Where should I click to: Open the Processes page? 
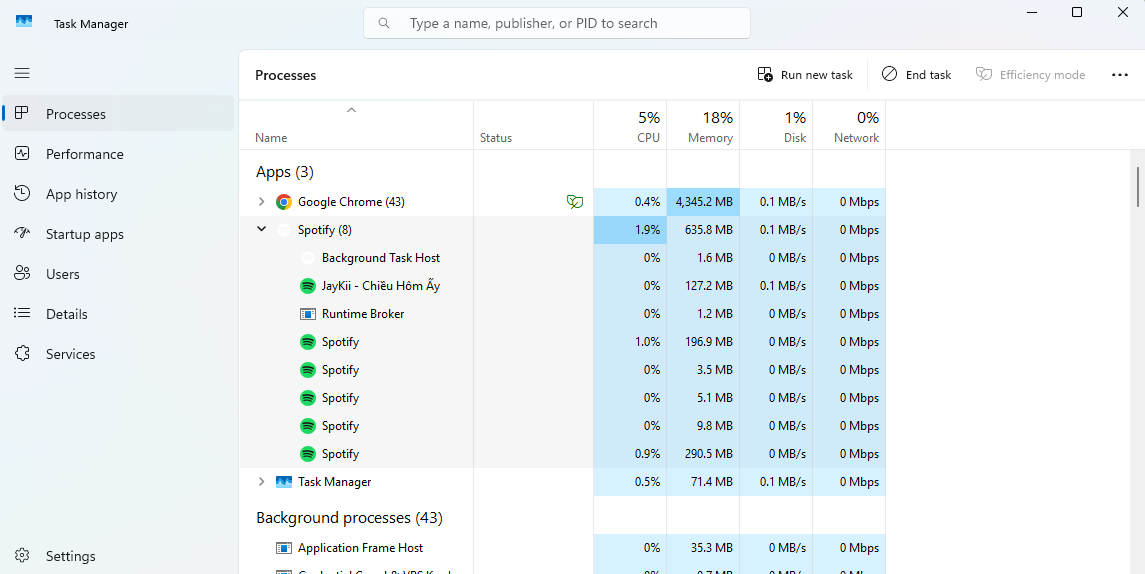tap(118, 114)
